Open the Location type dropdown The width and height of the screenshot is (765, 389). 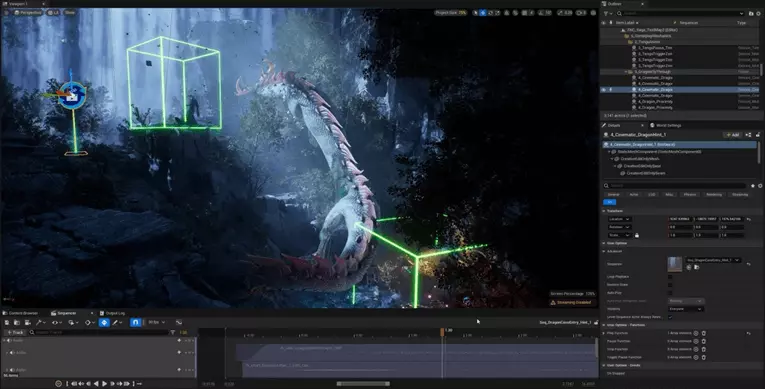(x=620, y=219)
